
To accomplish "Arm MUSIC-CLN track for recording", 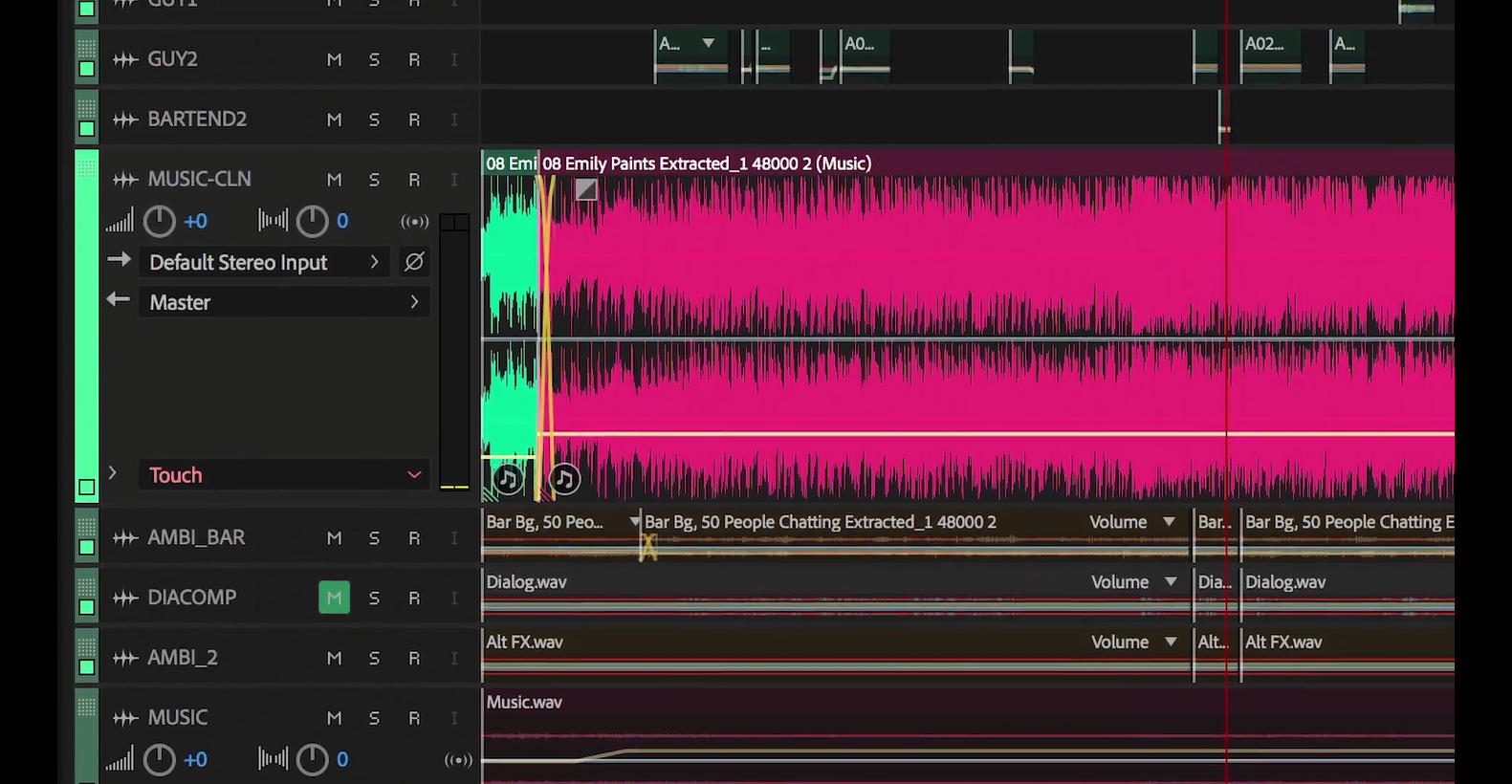I will (x=414, y=180).
